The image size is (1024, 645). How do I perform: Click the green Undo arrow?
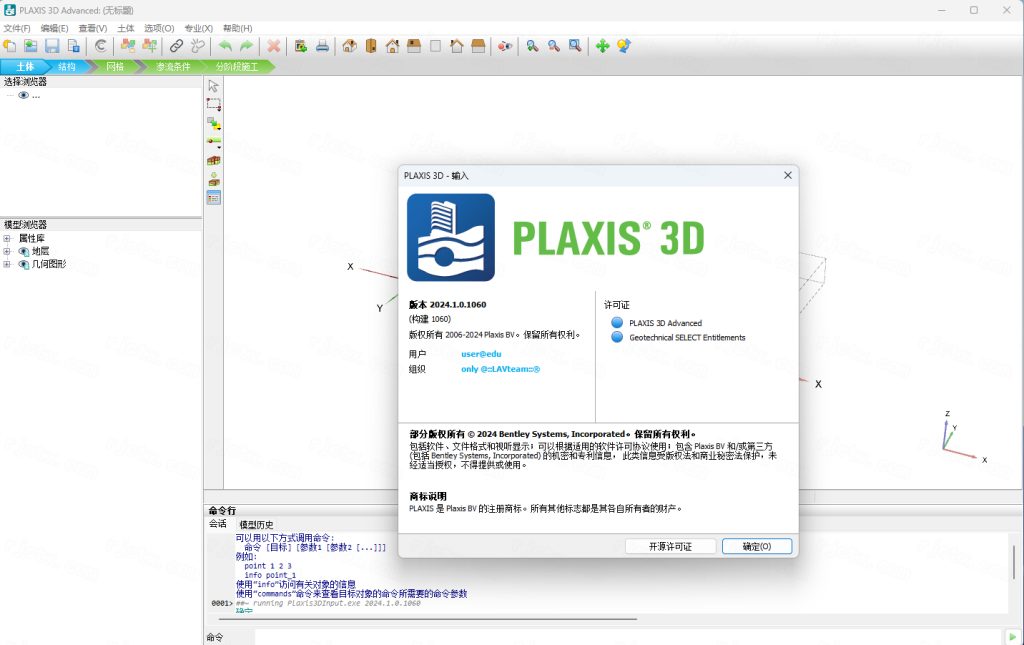pyautogui.click(x=225, y=46)
